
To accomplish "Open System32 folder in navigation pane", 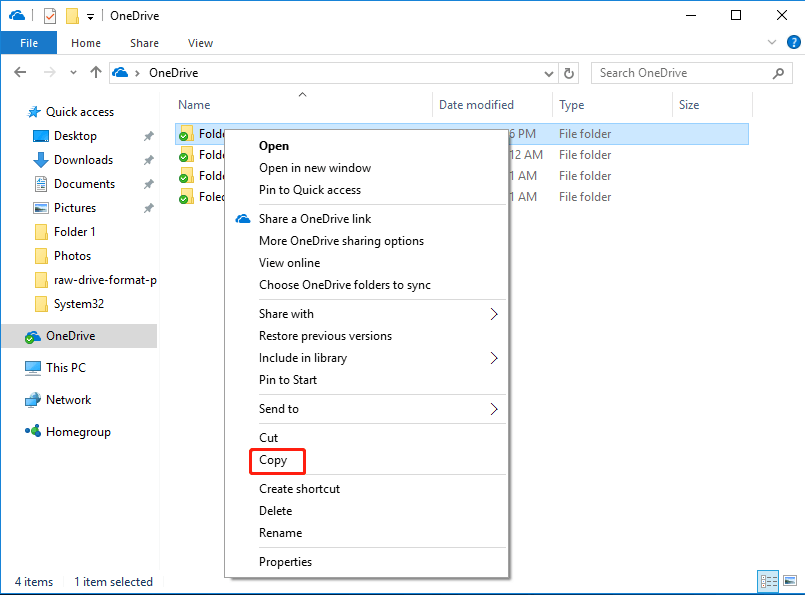I will 79,304.
